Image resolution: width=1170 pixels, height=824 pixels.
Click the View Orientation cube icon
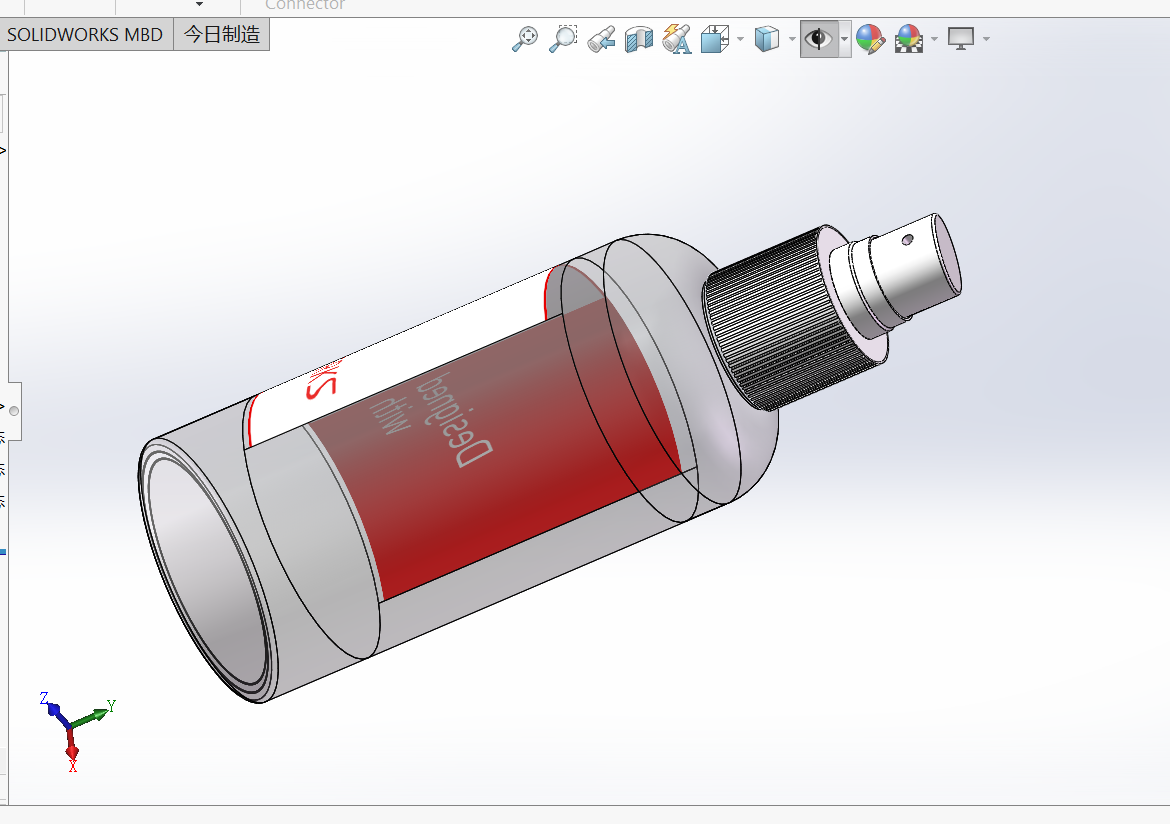tap(714, 39)
